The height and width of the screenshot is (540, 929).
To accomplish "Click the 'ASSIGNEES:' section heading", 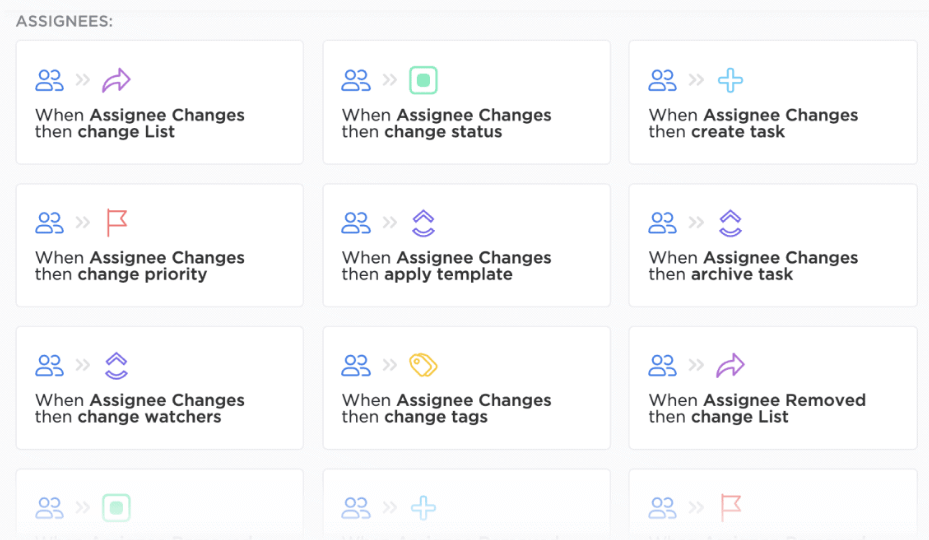I will [64, 21].
